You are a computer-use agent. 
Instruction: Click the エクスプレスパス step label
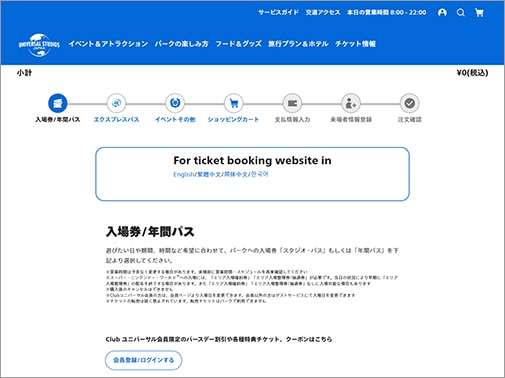(116, 119)
